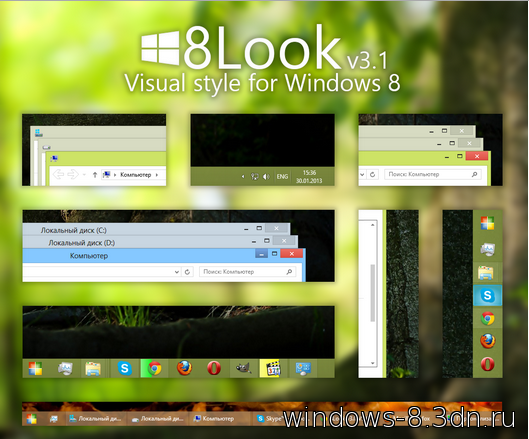
Task: Click the Компьютер breadcrumb in the address bar
Action: pos(136,175)
